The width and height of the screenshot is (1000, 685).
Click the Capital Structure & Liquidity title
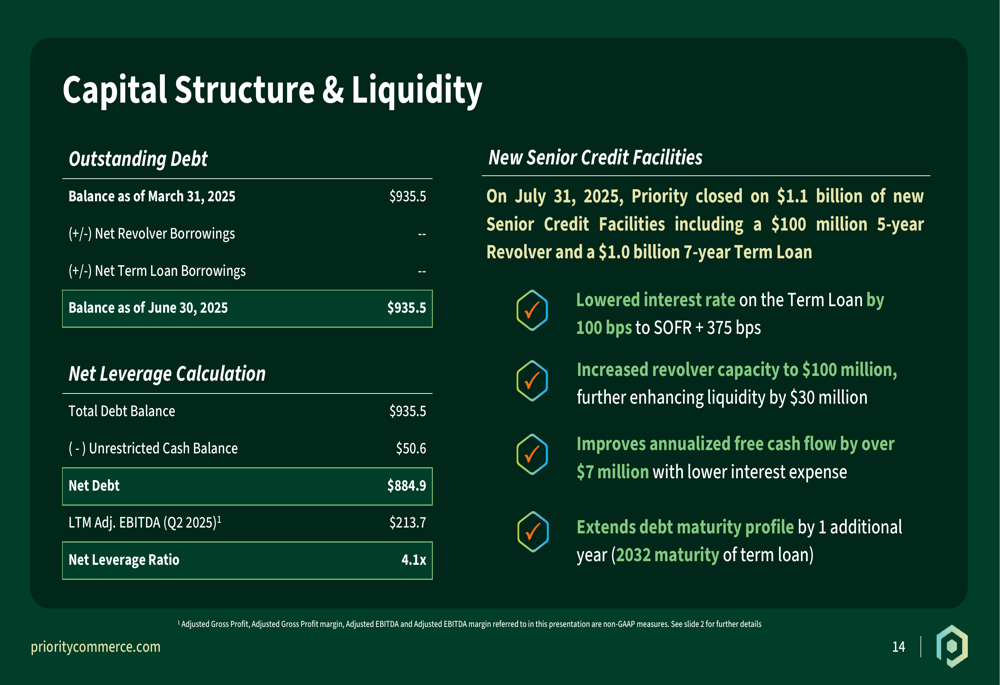272,90
